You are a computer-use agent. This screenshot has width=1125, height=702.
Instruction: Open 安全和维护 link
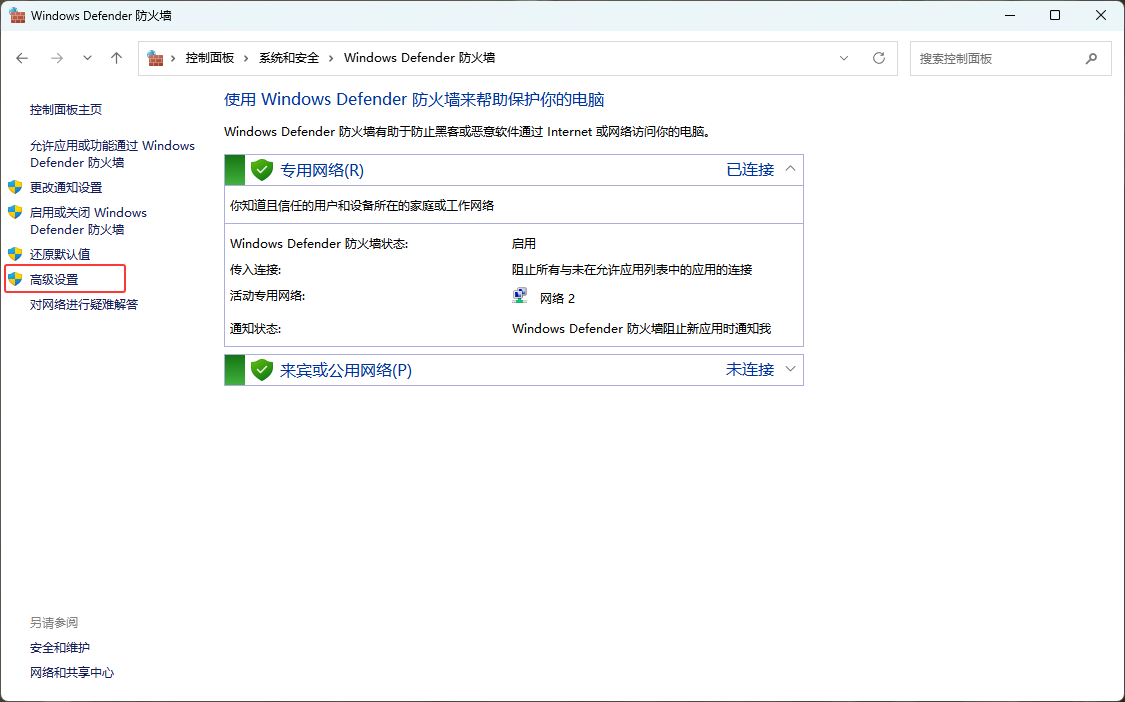[x=60, y=647]
